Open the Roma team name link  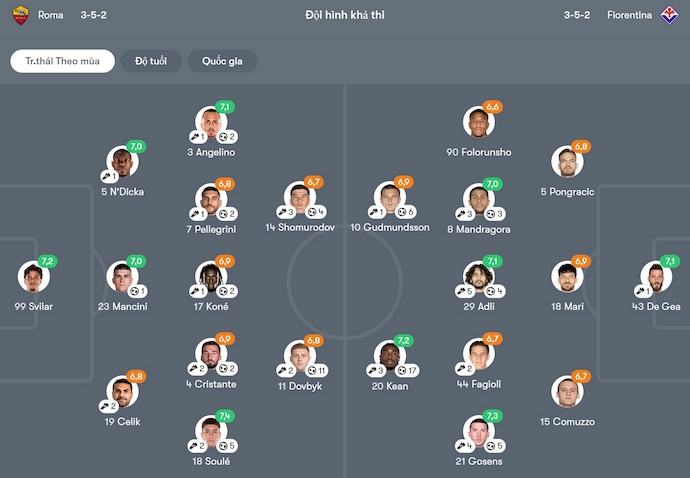point(50,15)
